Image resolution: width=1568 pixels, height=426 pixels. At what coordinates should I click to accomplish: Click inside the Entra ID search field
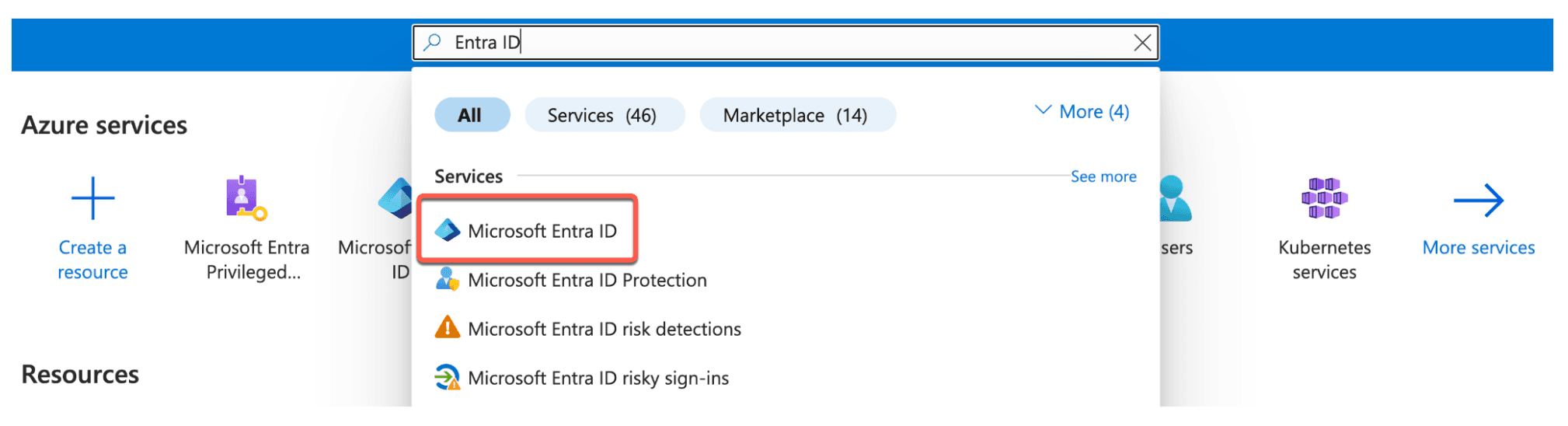[x=785, y=42]
